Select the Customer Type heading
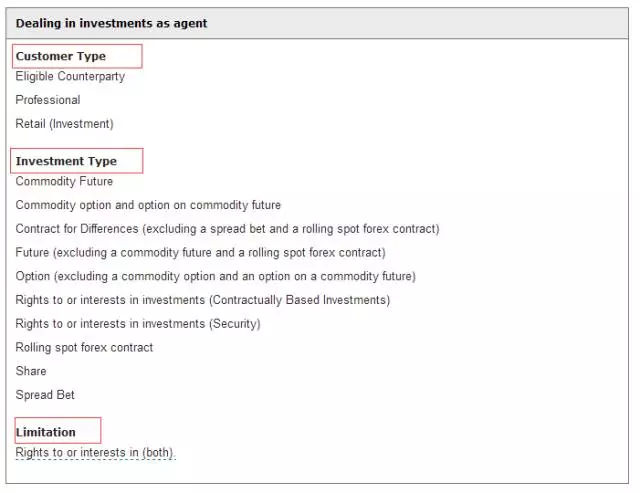Image resolution: width=640 pixels, height=493 pixels. click(x=61, y=56)
